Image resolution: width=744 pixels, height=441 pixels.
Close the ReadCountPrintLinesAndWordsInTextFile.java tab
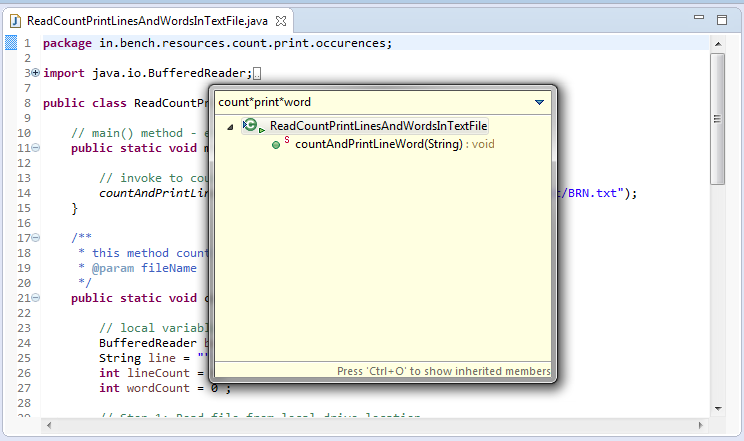[x=281, y=20]
